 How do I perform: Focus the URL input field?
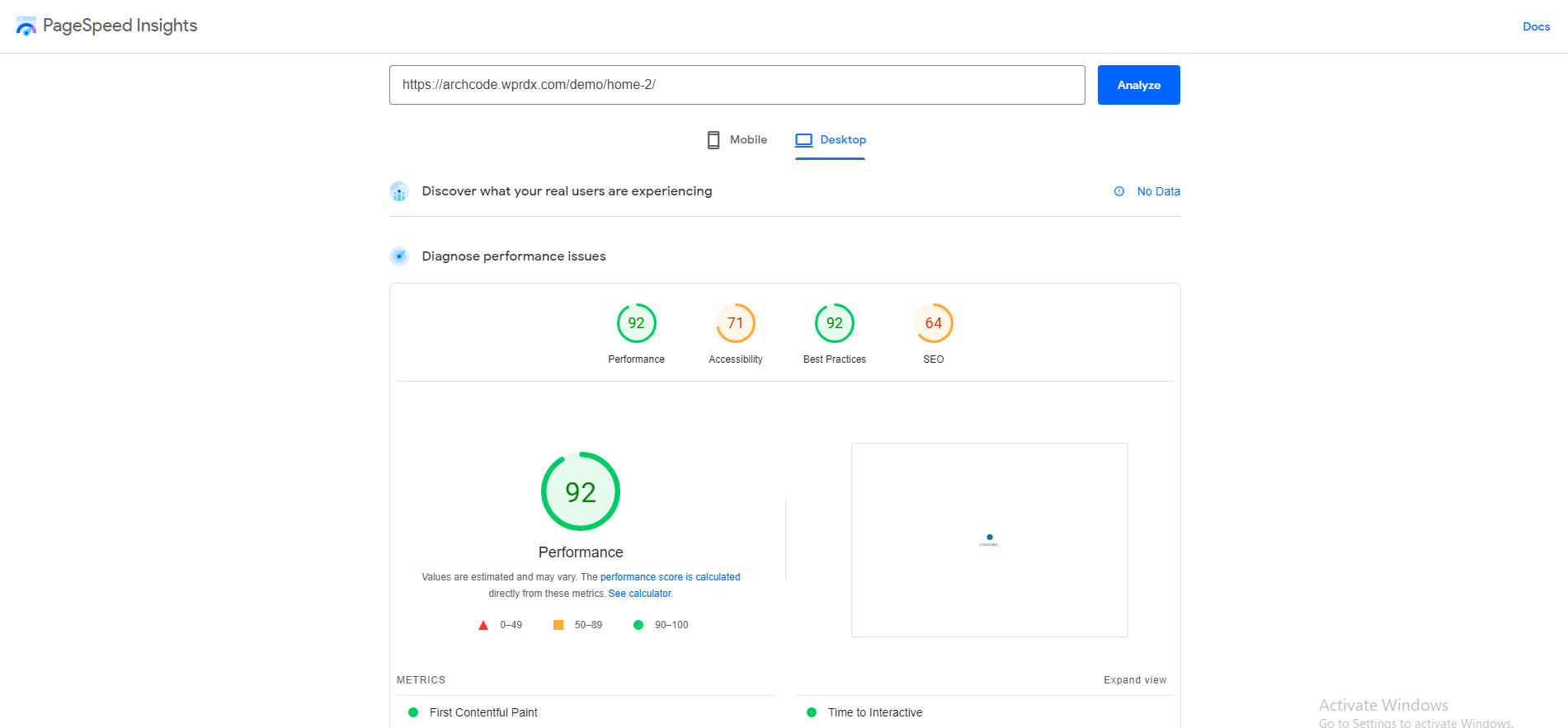(x=737, y=85)
